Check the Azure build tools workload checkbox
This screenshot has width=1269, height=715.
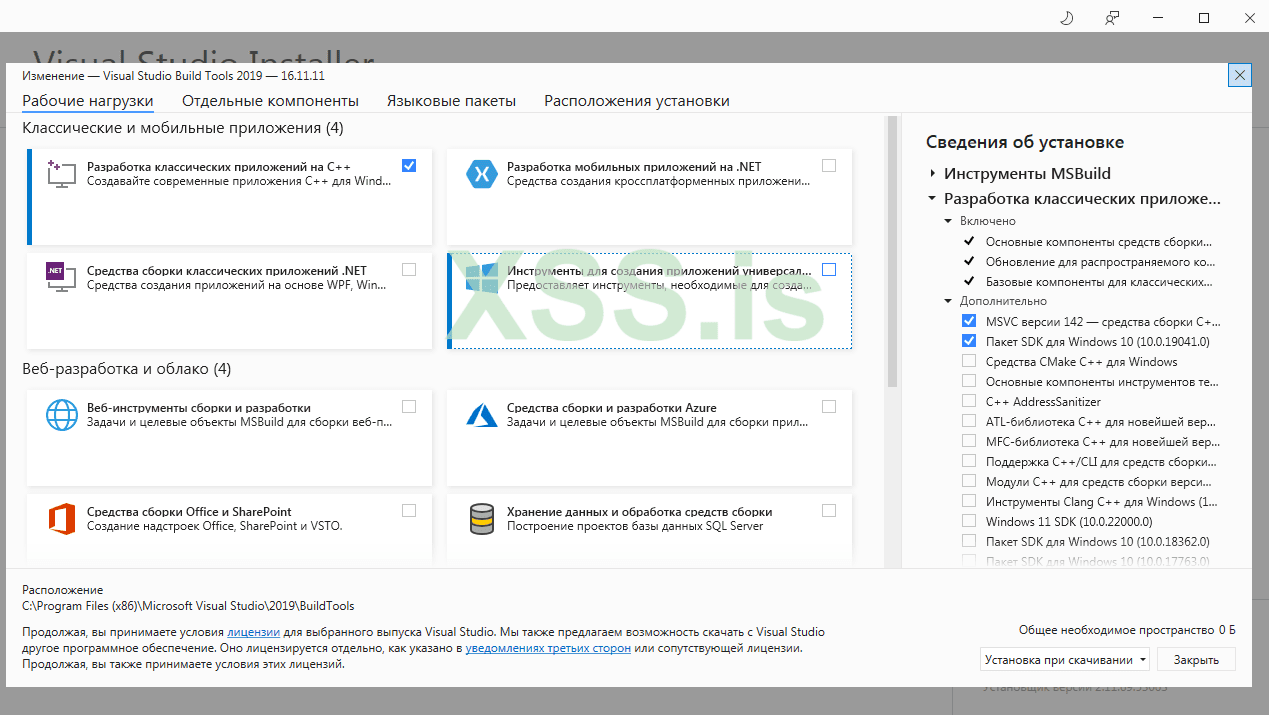tap(829, 406)
